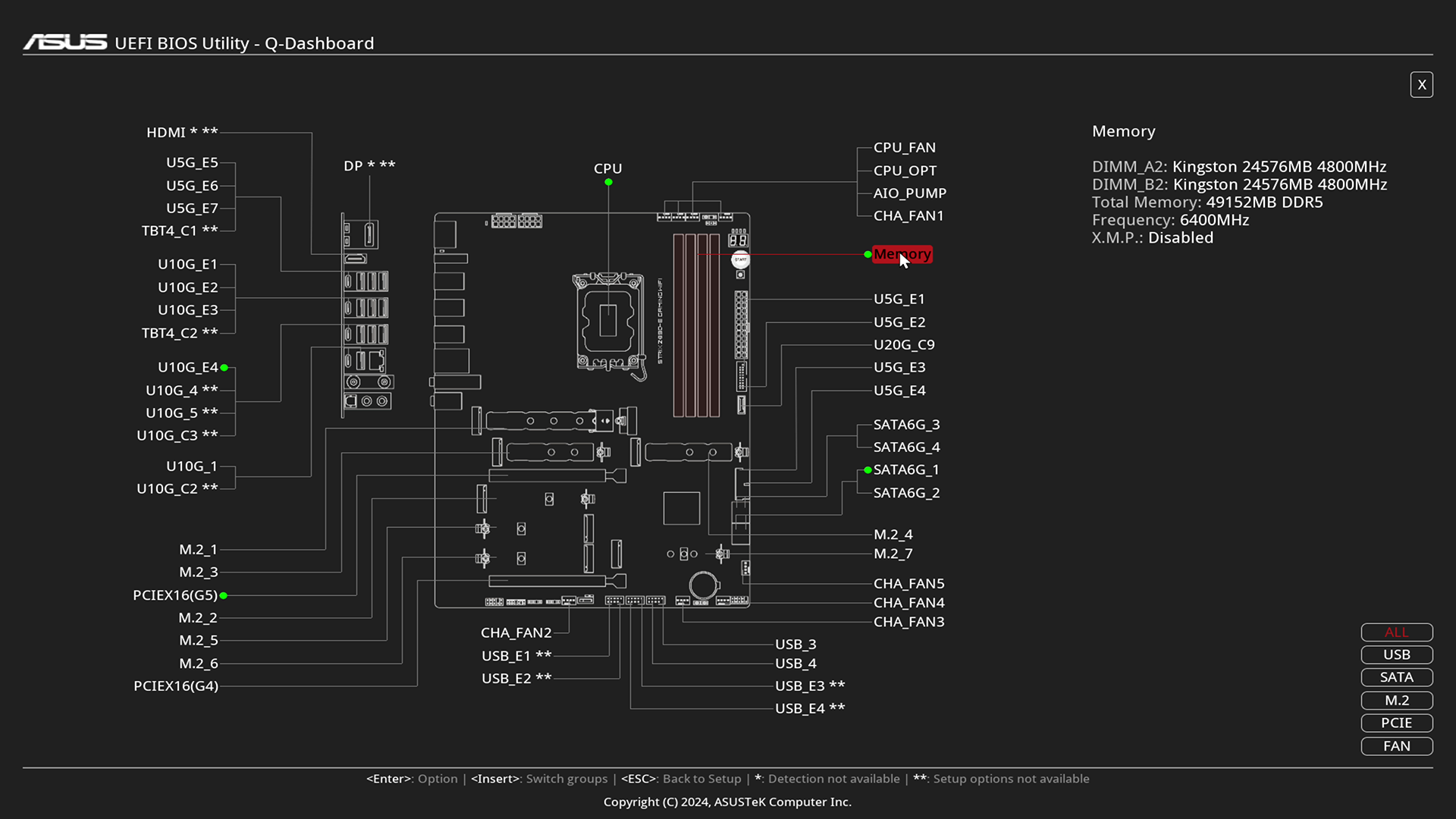Click the DIMM memory slots on diagram
The height and width of the screenshot is (819, 1456).
coord(696,326)
